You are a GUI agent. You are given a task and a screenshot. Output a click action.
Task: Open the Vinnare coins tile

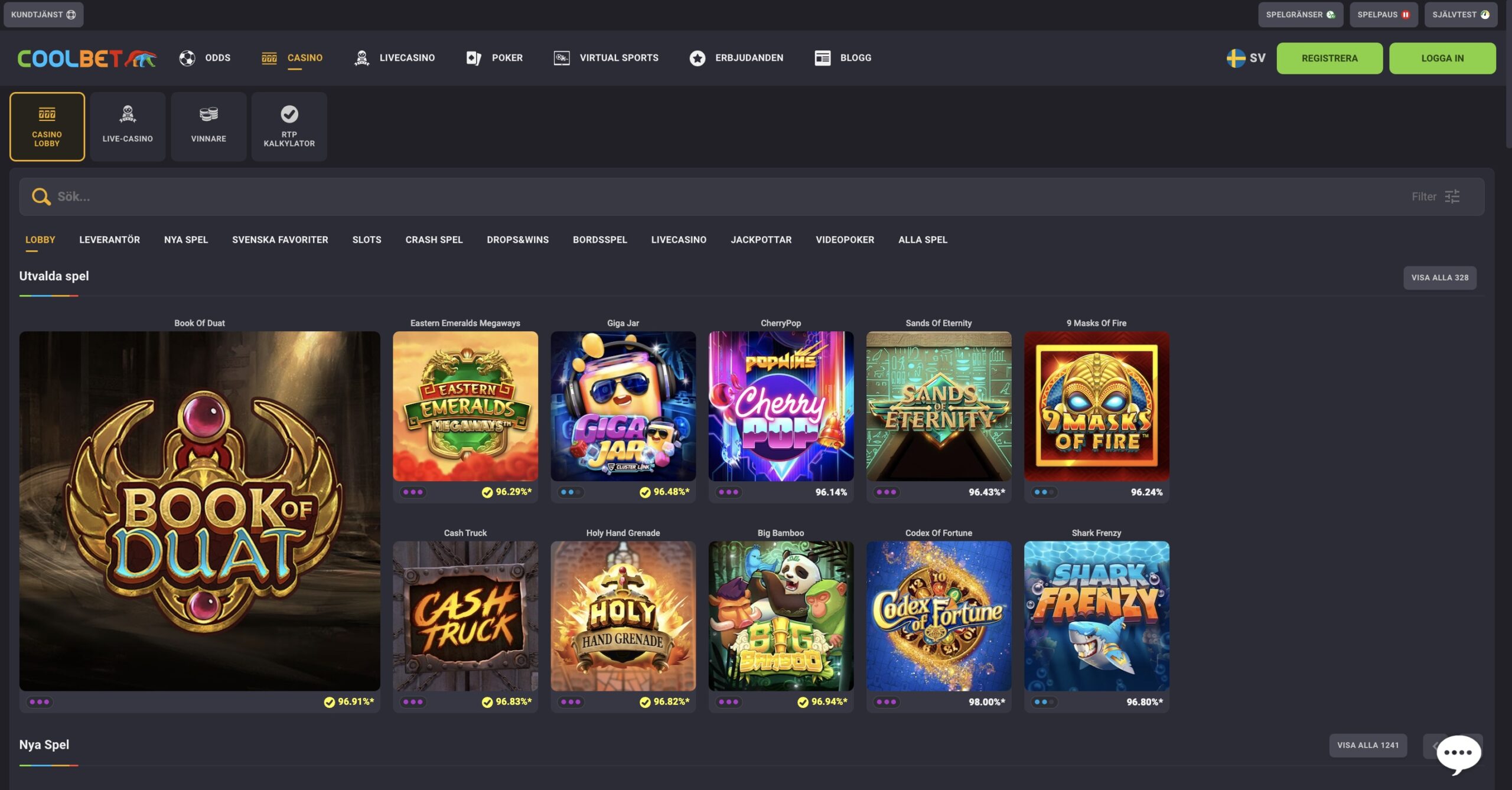click(208, 126)
